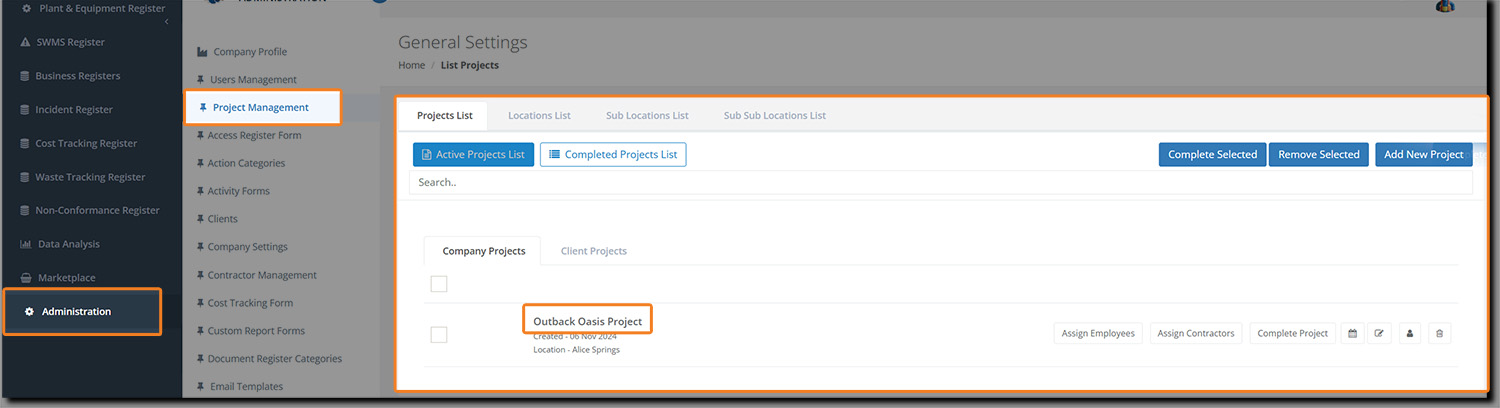Click the General Settings heading
The width and height of the screenshot is (1500, 408).
pos(462,43)
